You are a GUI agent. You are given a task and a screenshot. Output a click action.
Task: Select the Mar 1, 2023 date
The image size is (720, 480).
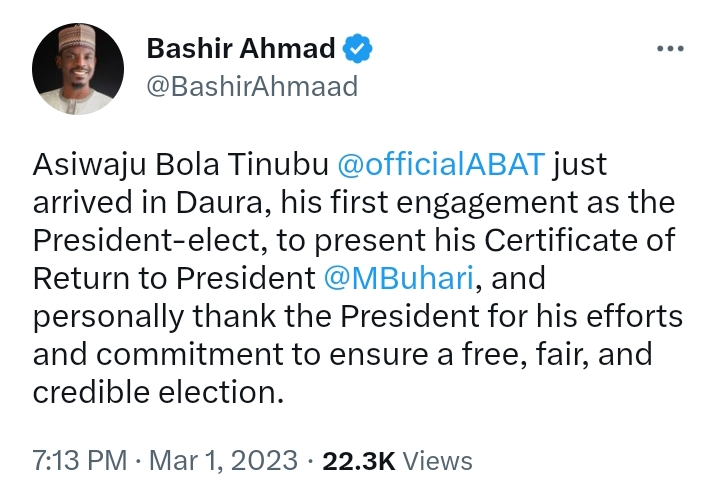point(222,460)
